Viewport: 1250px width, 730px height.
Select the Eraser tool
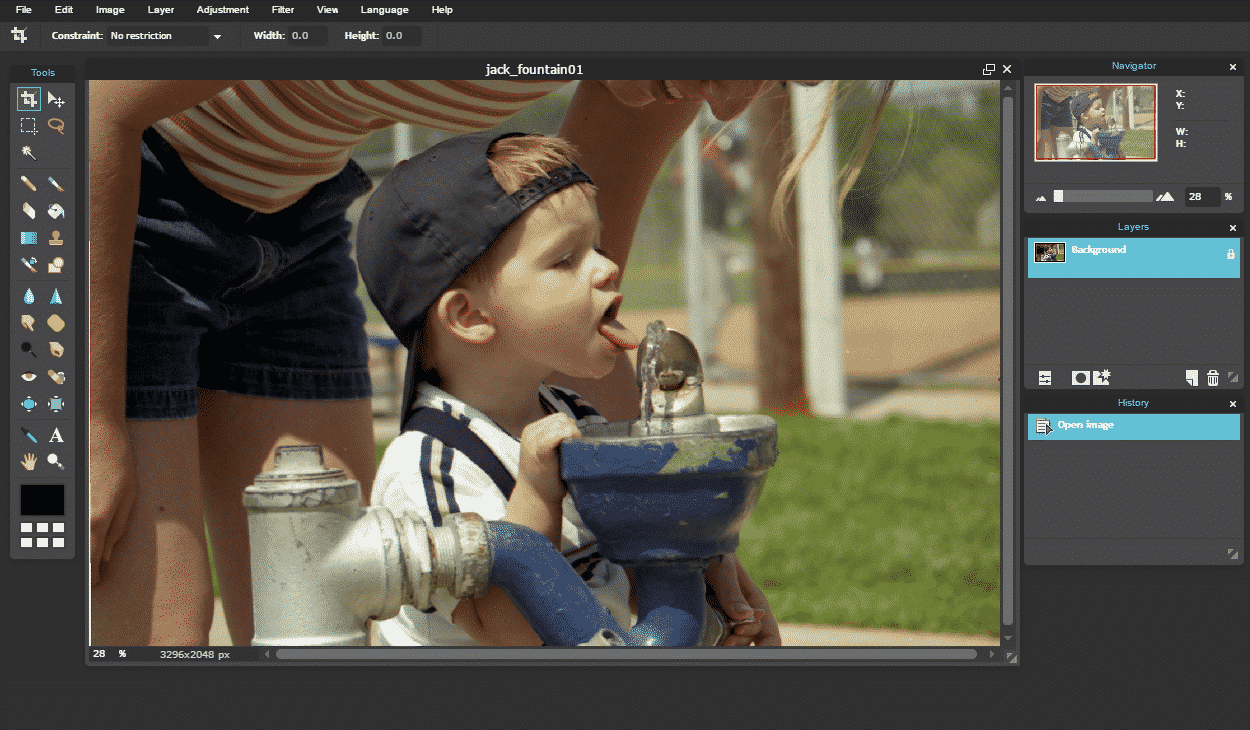click(29, 211)
